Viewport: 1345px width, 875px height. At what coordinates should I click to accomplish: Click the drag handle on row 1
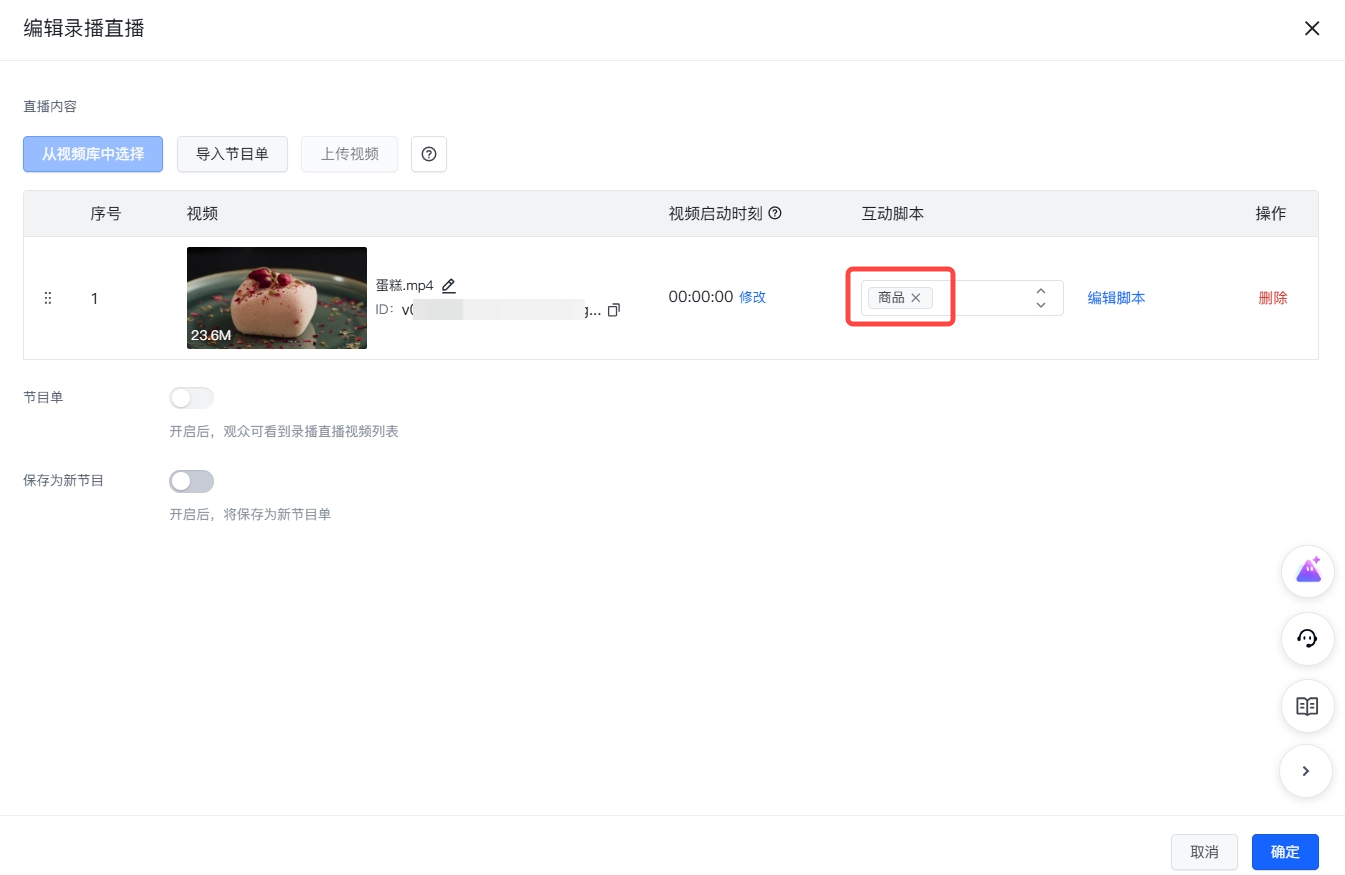click(x=48, y=298)
